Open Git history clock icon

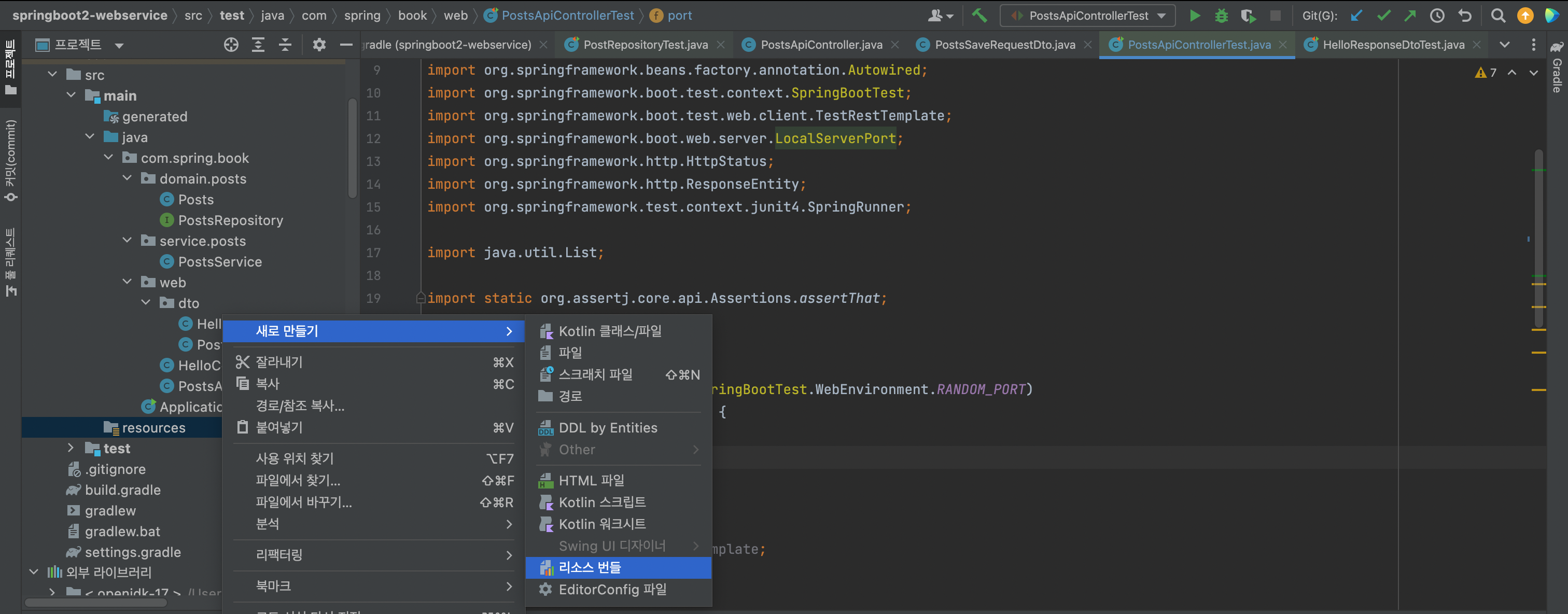pyautogui.click(x=1436, y=16)
